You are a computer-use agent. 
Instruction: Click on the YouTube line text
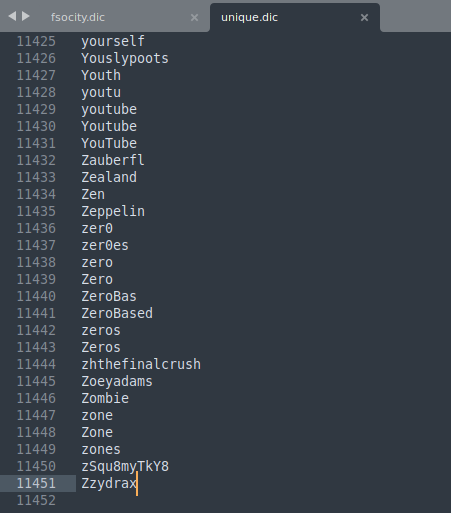(x=109, y=143)
